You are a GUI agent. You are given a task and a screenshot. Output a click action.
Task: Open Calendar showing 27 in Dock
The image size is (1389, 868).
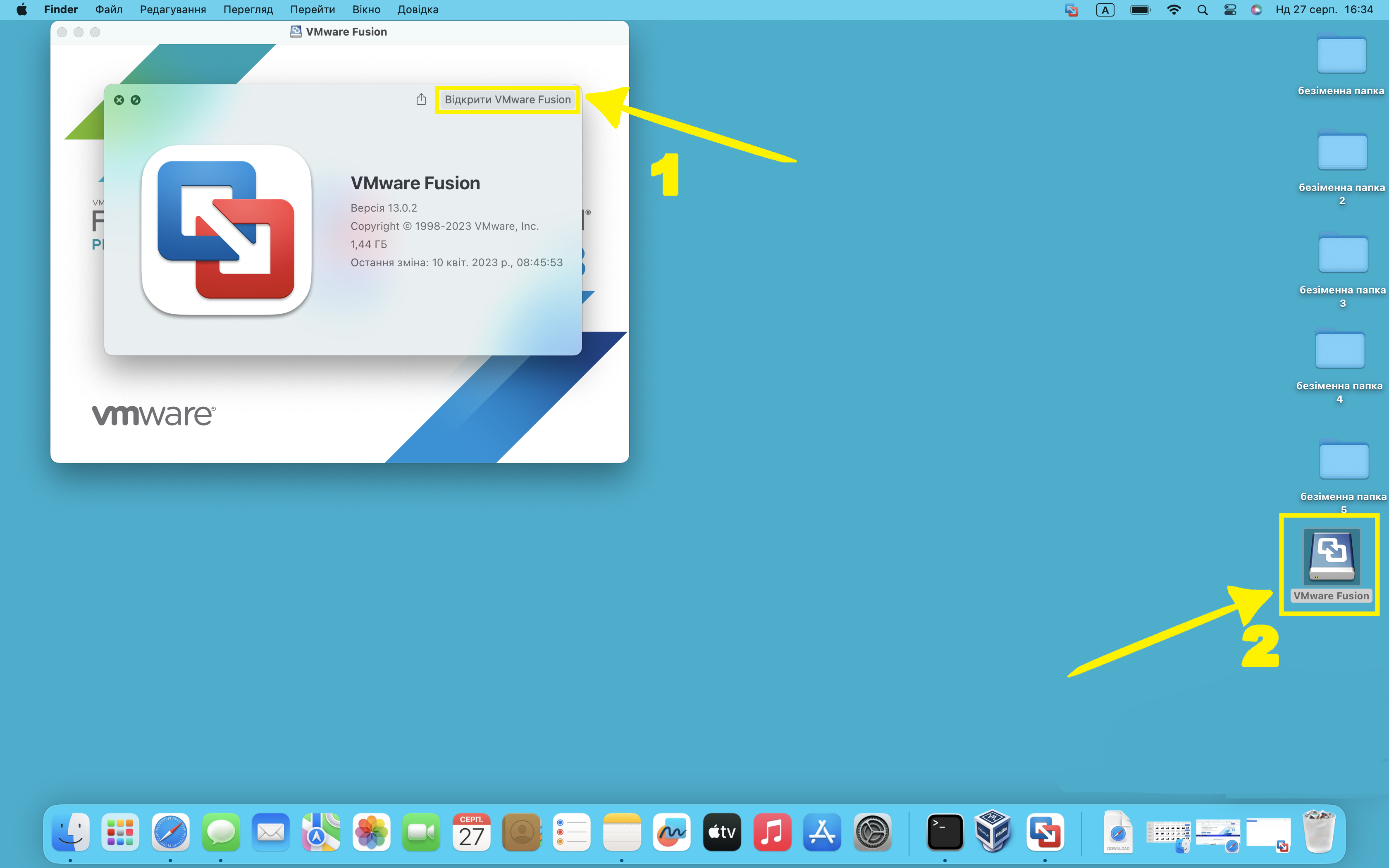click(471, 832)
